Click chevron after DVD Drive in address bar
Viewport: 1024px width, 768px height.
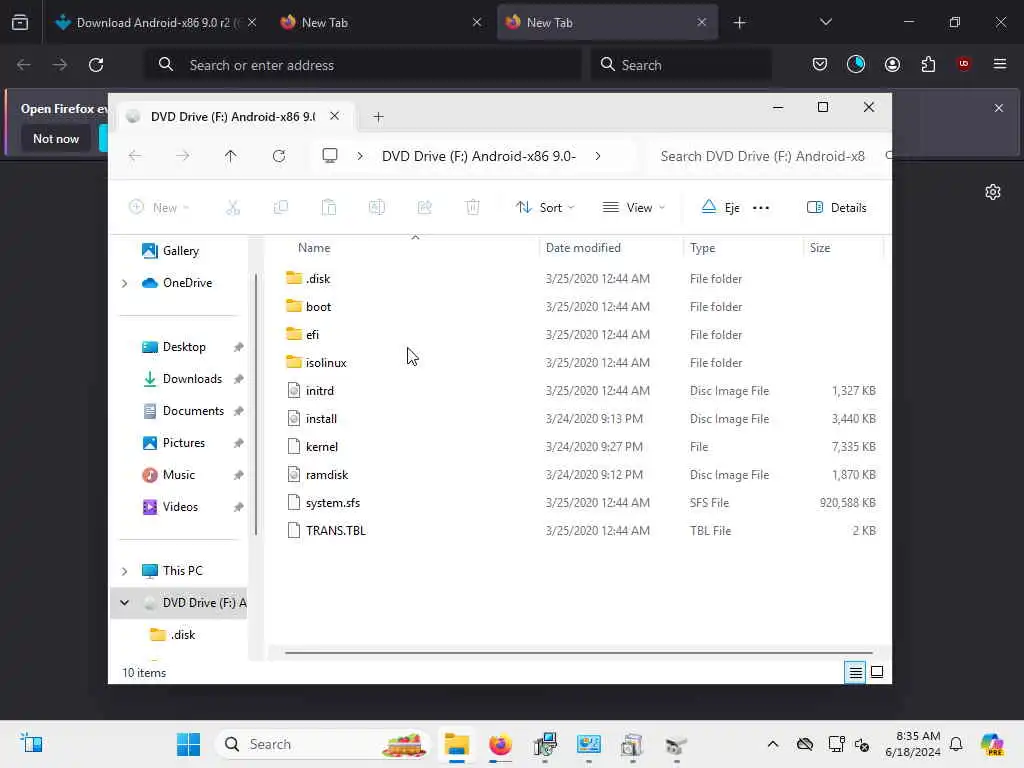pyautogui.click(x=598, y=156)
